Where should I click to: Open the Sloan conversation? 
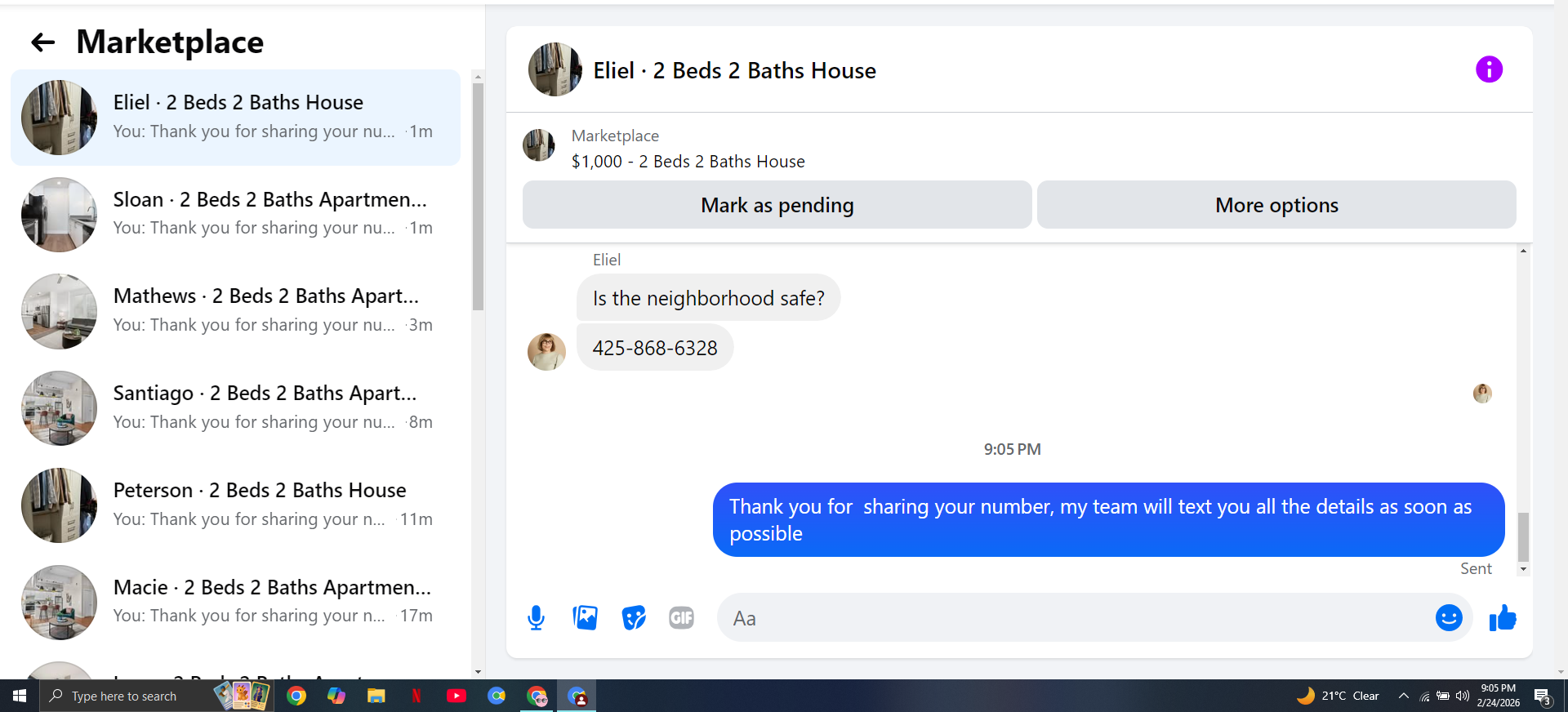tap(235, 214)
